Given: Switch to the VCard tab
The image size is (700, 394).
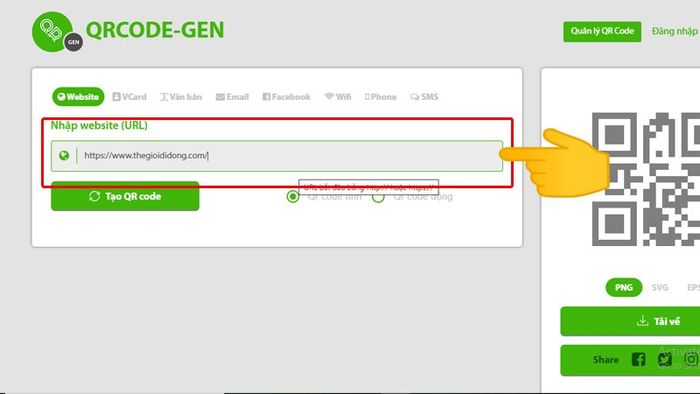Looking at the screenshot, I should (x=129, y=97).
